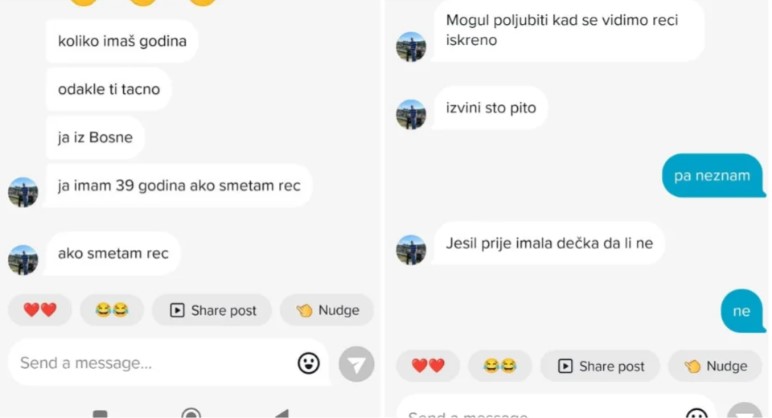Open avatar next to 'izvini sto pito'
The image size is (772, 418).
[411, 114]
